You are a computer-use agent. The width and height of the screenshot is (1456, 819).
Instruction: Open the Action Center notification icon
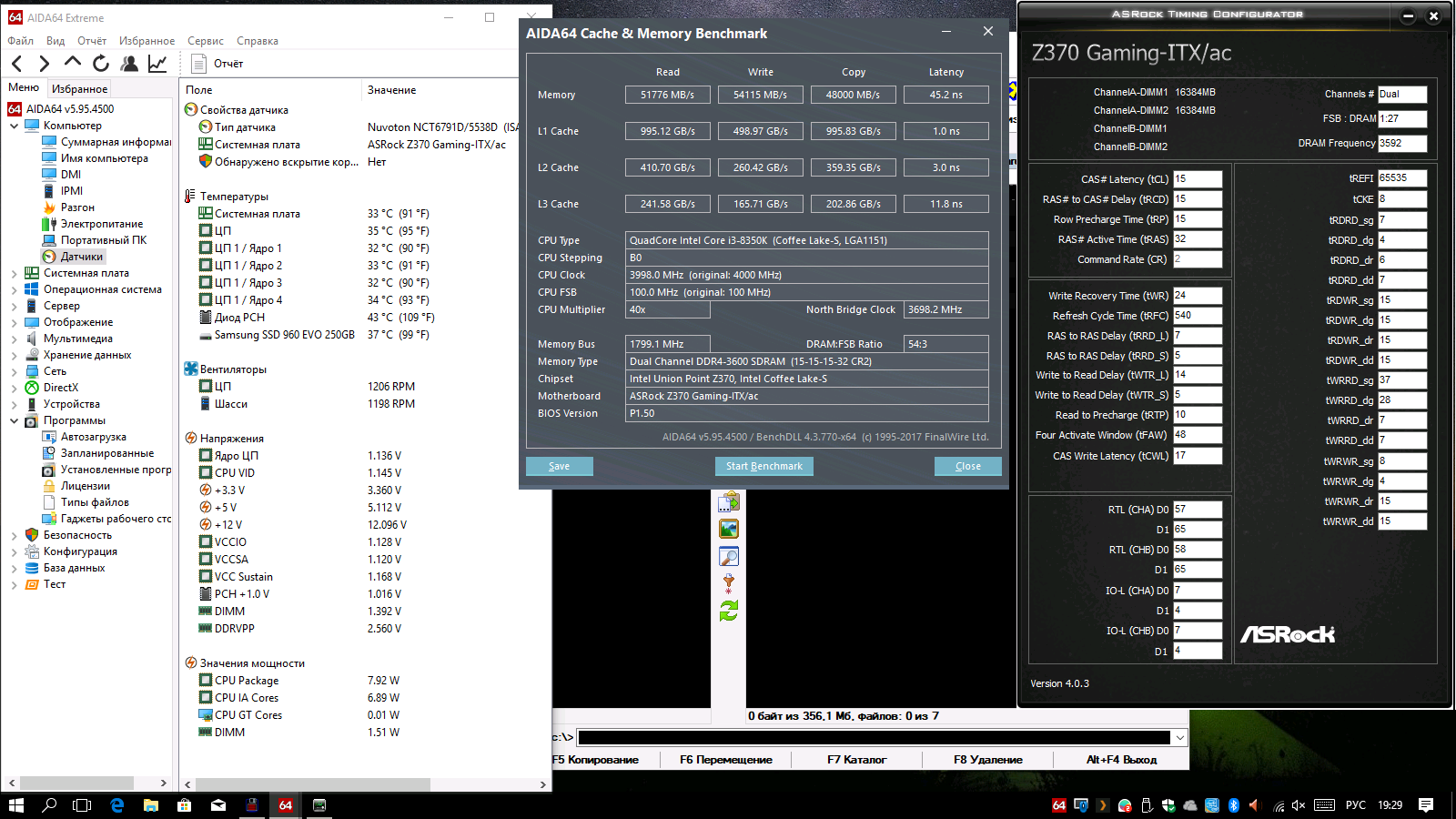click(x=1426, y=805)
